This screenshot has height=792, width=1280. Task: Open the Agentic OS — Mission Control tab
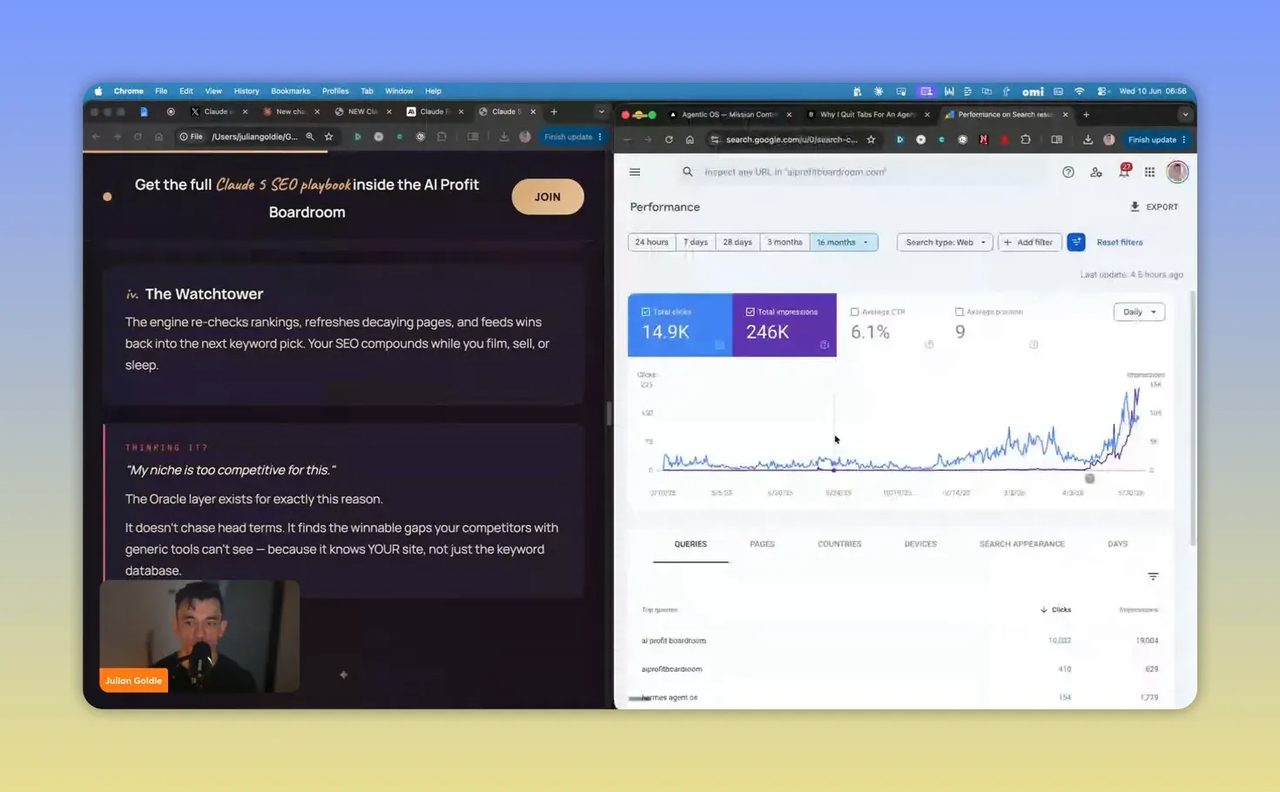tap(729, 114)
